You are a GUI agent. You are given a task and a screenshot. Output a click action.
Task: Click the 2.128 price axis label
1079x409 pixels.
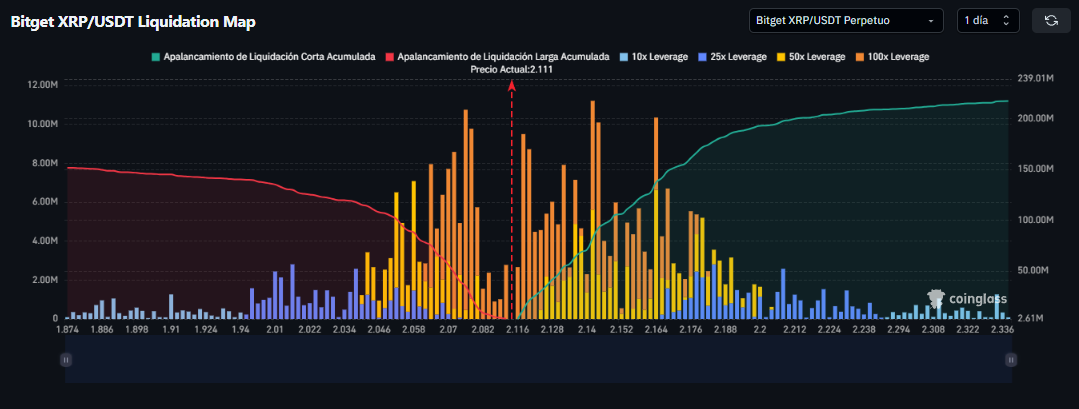[x=552, y=330]
